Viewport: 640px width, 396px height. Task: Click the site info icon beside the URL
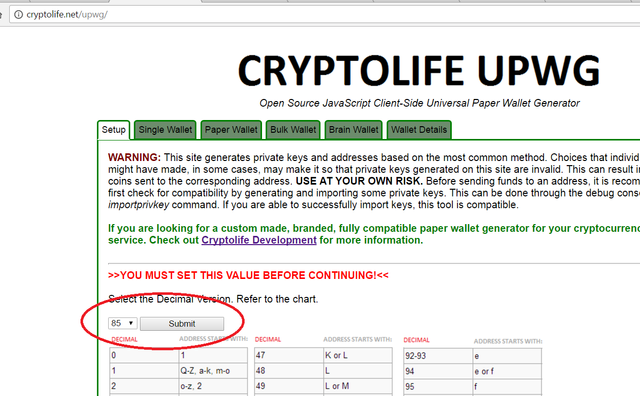[x=18, y=15]
